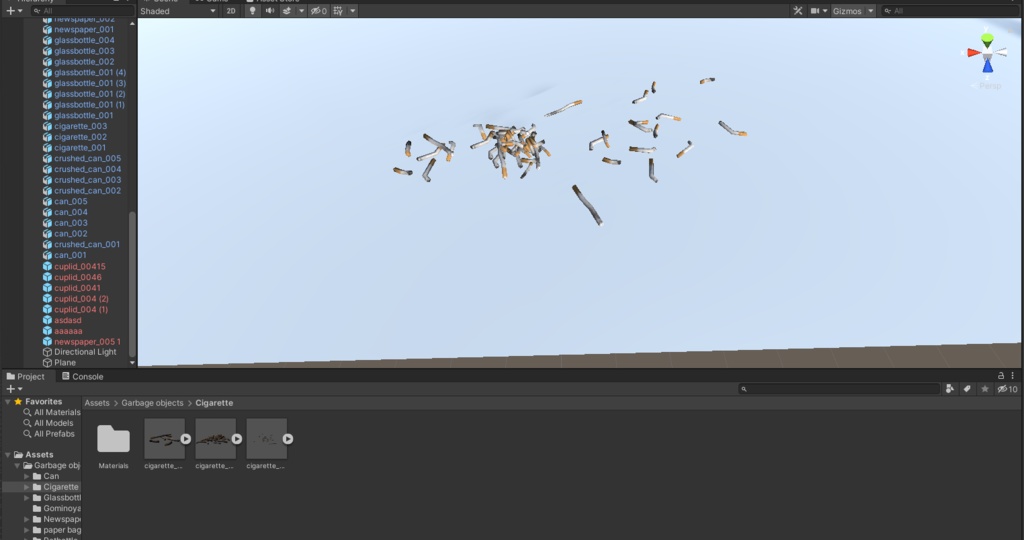
Task: Expand the Can folder
Action: [27, 476]
